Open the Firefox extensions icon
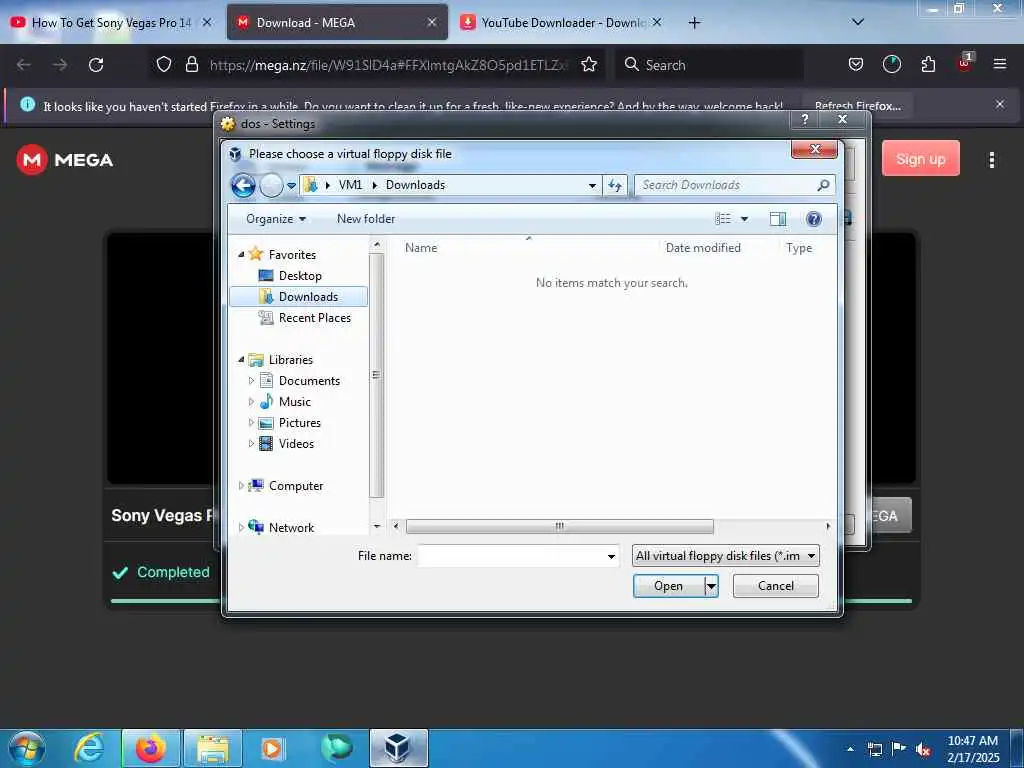This screenshot has width=1024, height=768. pyautogui.click(x=928, y=65)
